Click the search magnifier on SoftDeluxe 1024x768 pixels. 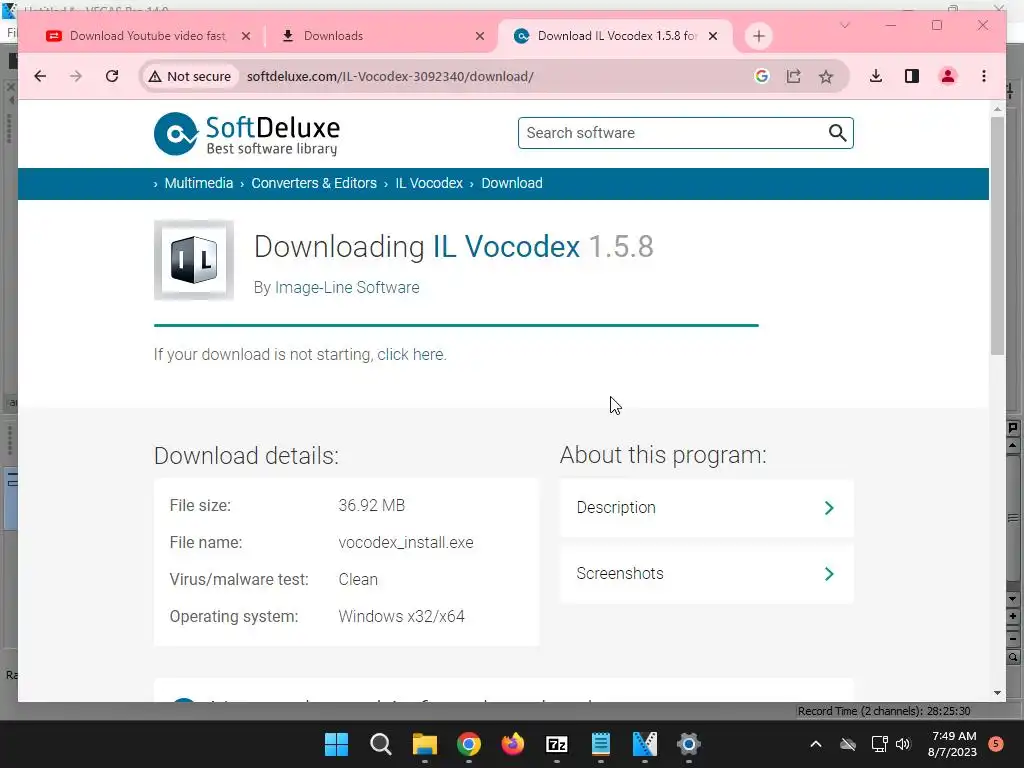click(x=837, y=133)
